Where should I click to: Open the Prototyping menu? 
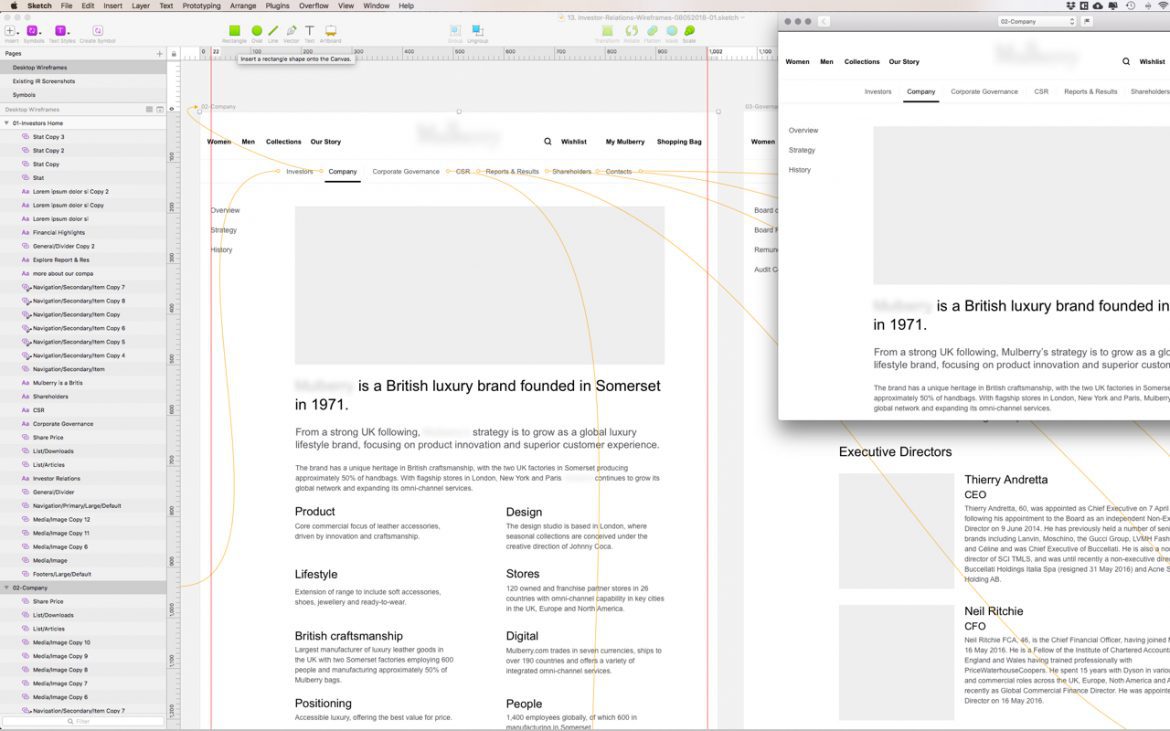tap(201, 5)
